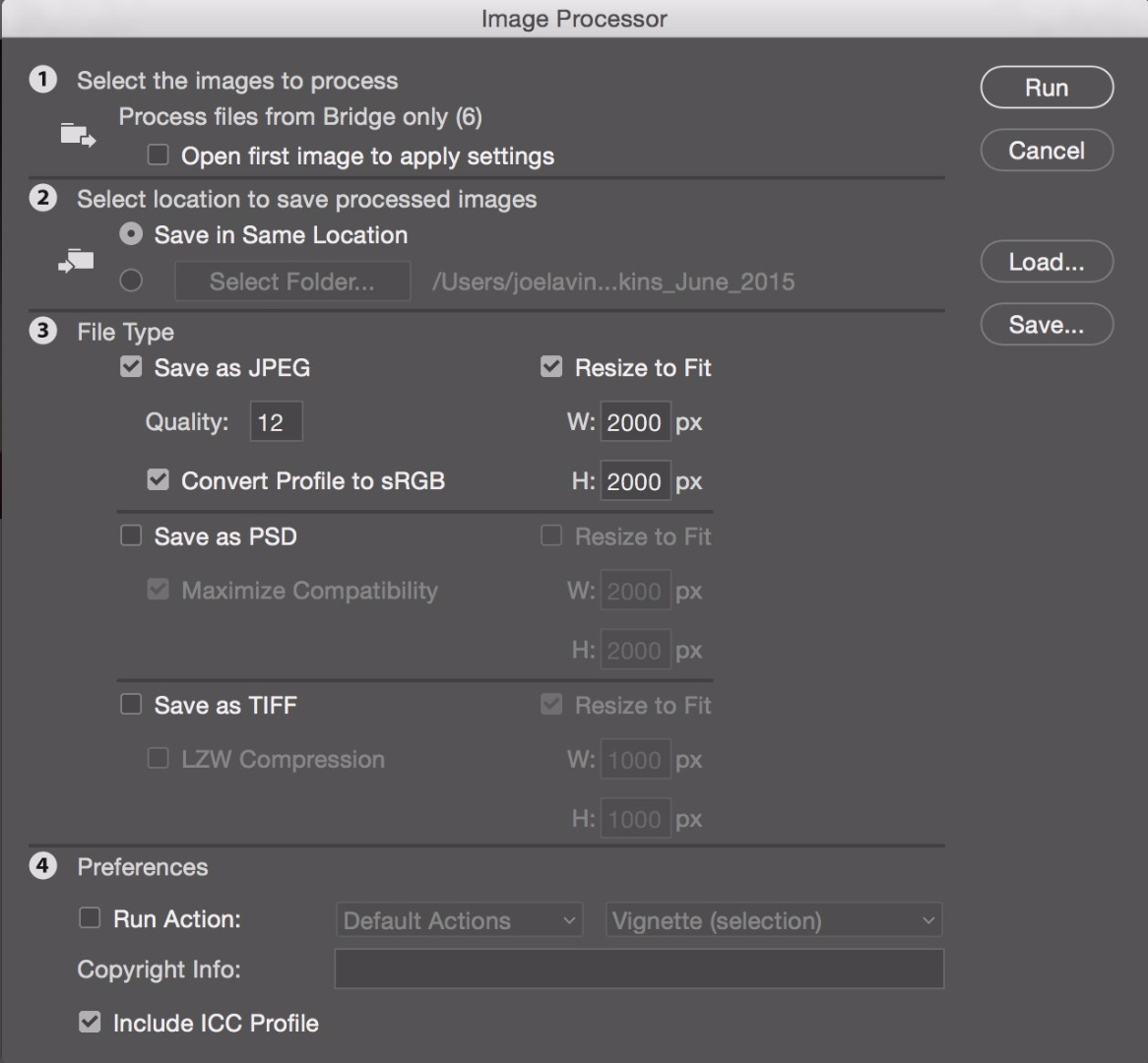Click the Cancel button
The image size is (1148, 1063).
tap(1047, 150)
